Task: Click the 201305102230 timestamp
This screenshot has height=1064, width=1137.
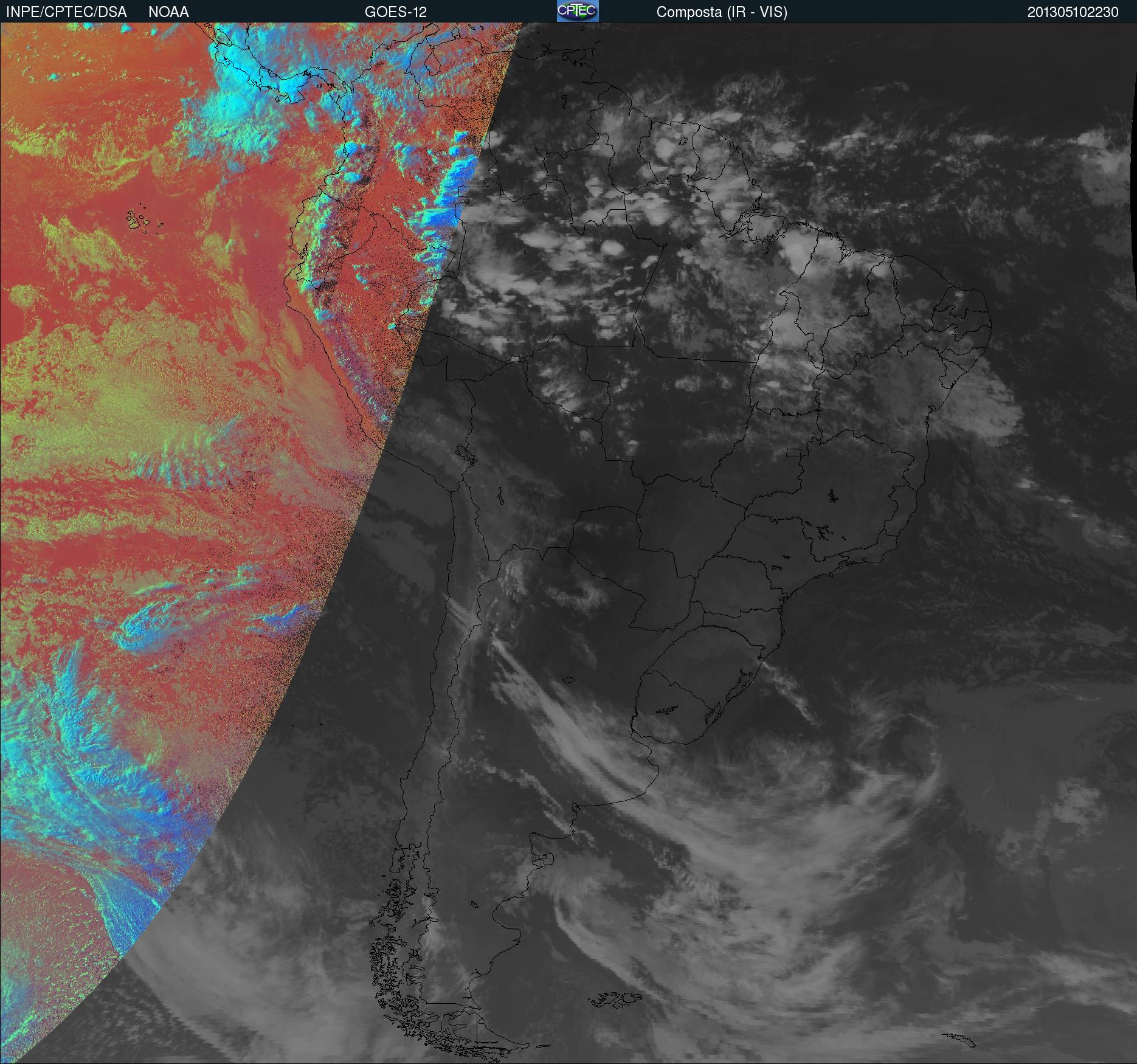Action: click(x=1073, y=12)
